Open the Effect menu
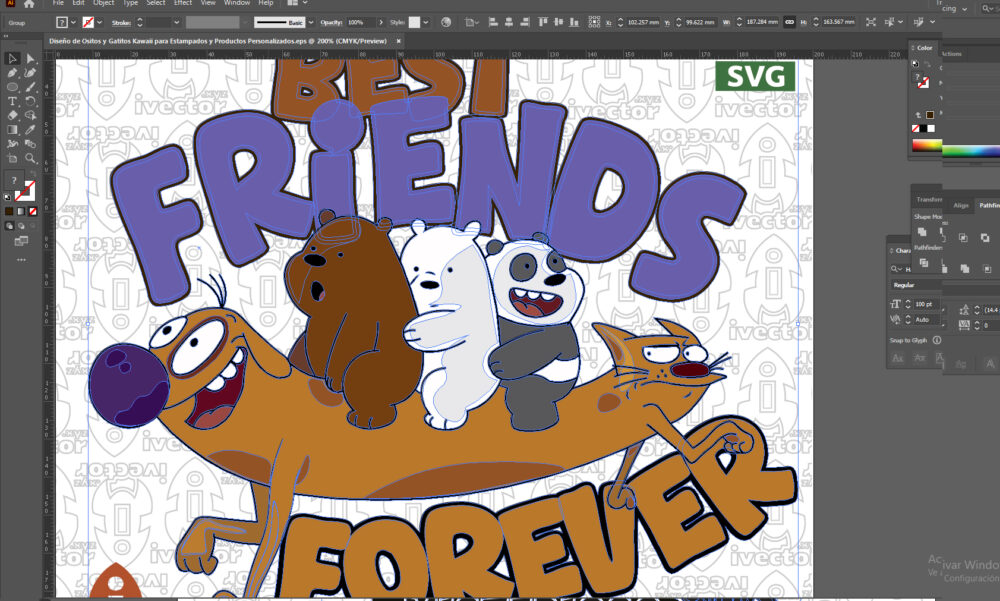This screenshot has height=601, width=1000. tap(182, 3)
